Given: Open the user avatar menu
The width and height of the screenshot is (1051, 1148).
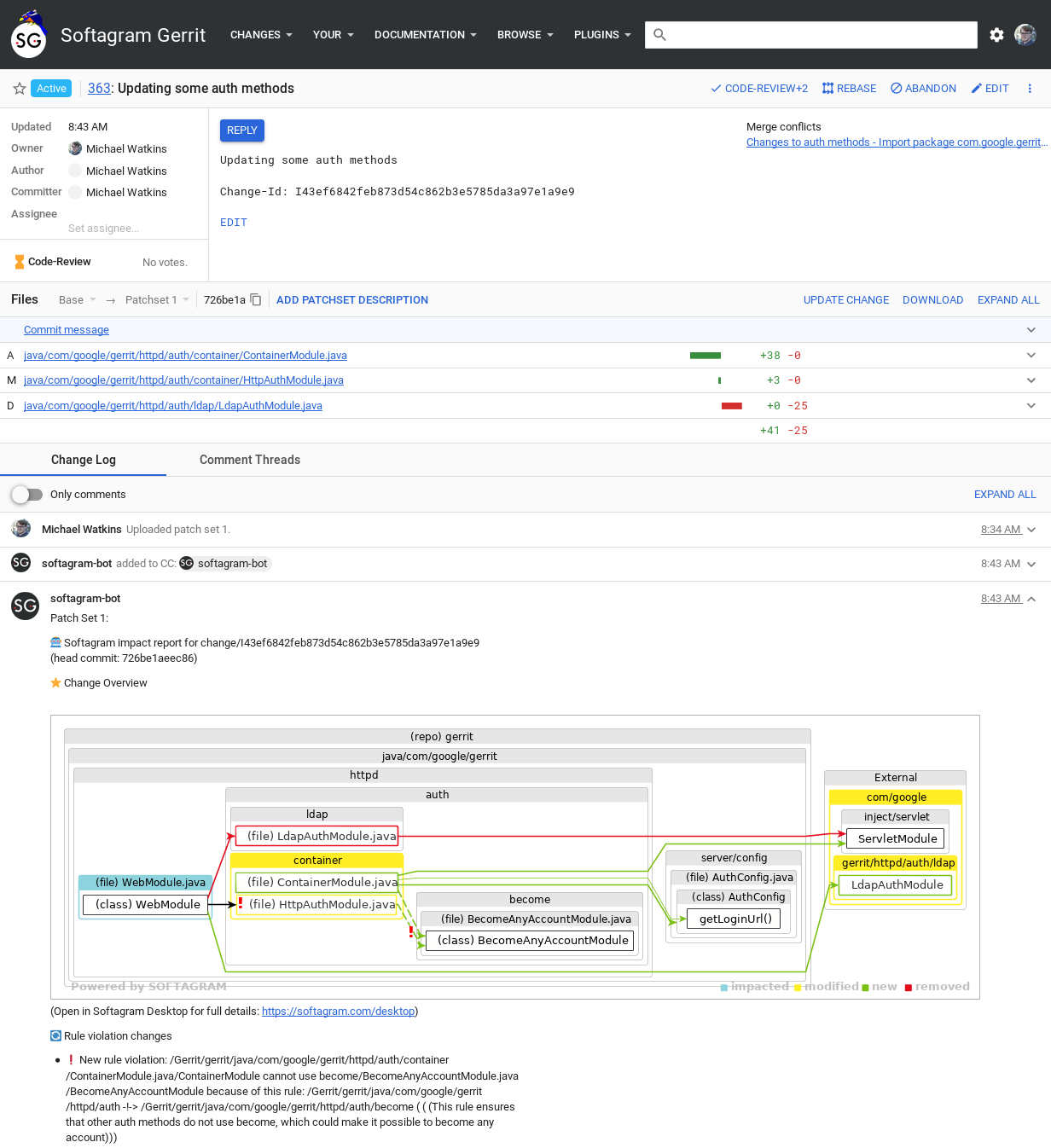Looking at the screenshot, I should tap(1025, 35).
